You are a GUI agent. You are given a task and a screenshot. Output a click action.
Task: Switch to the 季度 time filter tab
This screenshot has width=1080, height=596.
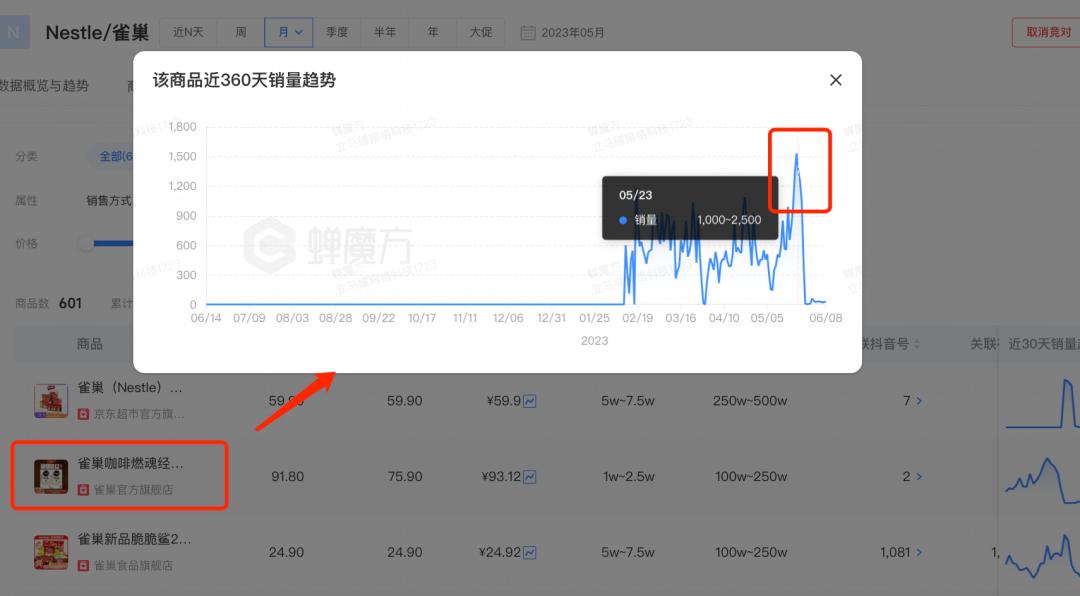pos(337,32)
